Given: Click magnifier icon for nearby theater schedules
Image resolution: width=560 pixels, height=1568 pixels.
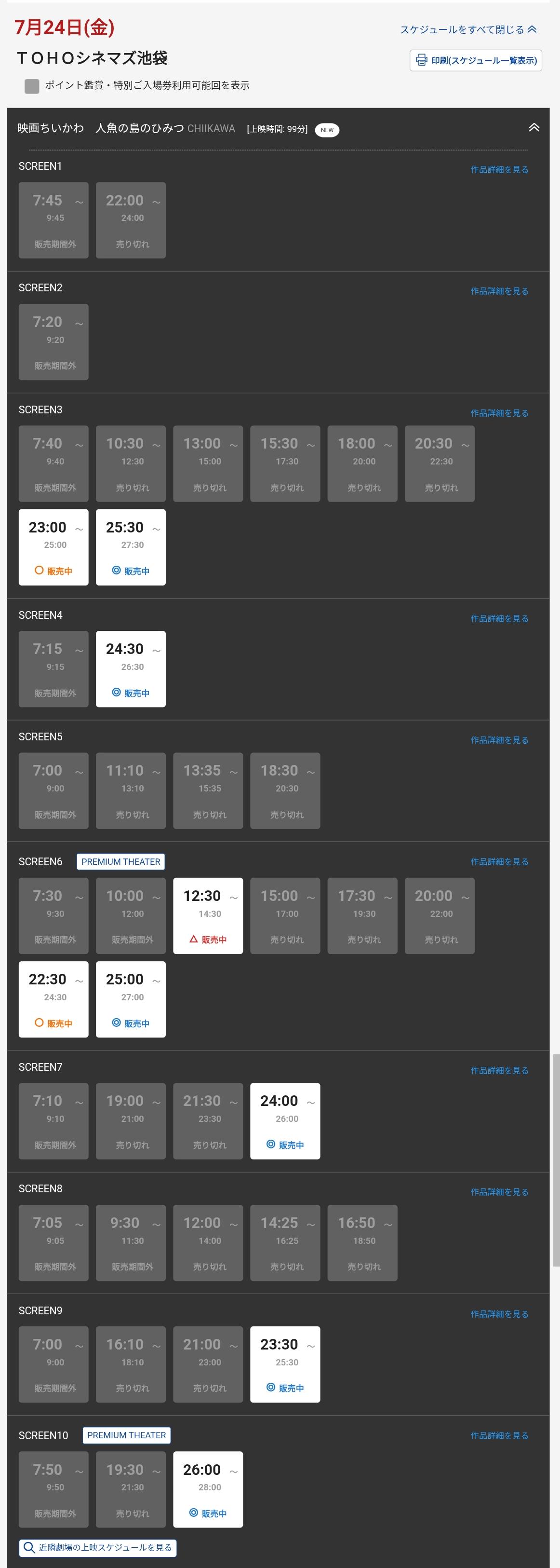Looking at the screenshot, I should click(x=28, y=1547).
